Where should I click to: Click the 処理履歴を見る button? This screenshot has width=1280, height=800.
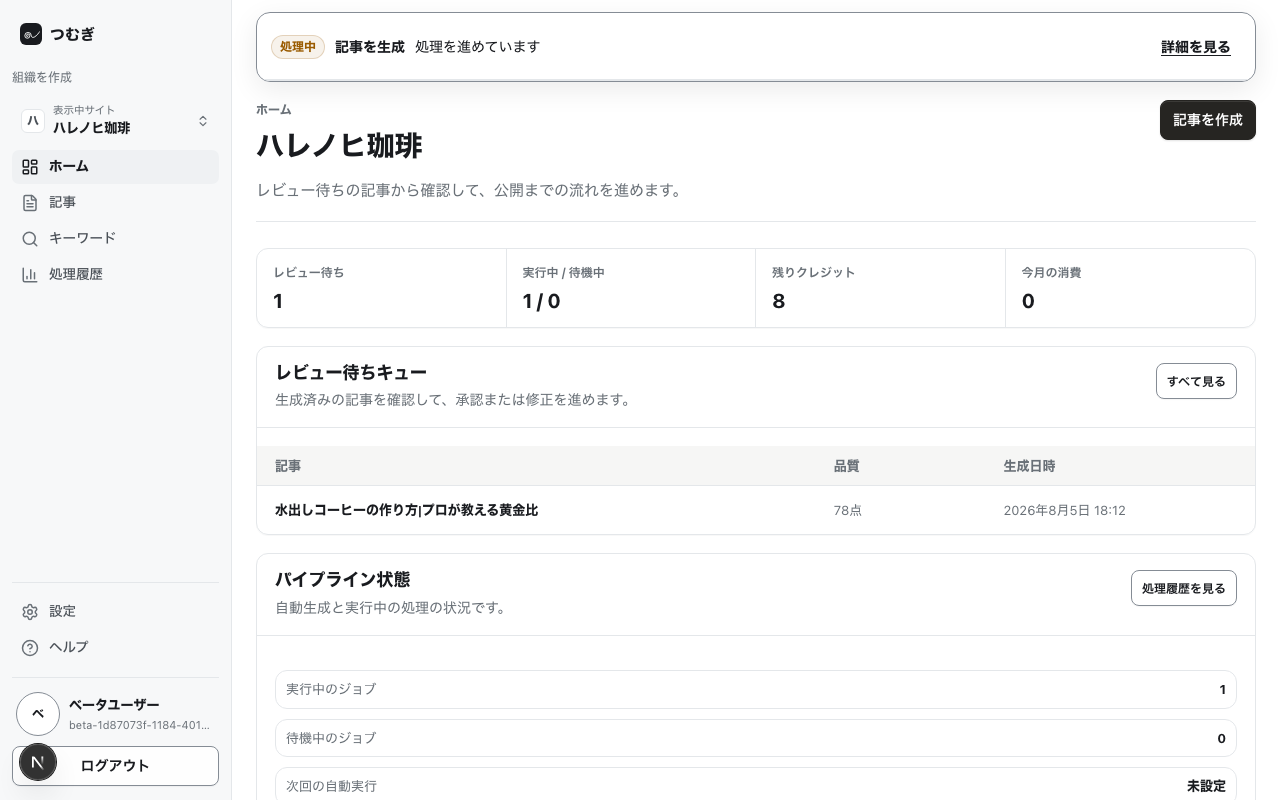pyautogui.click(x=1184, y=588)
